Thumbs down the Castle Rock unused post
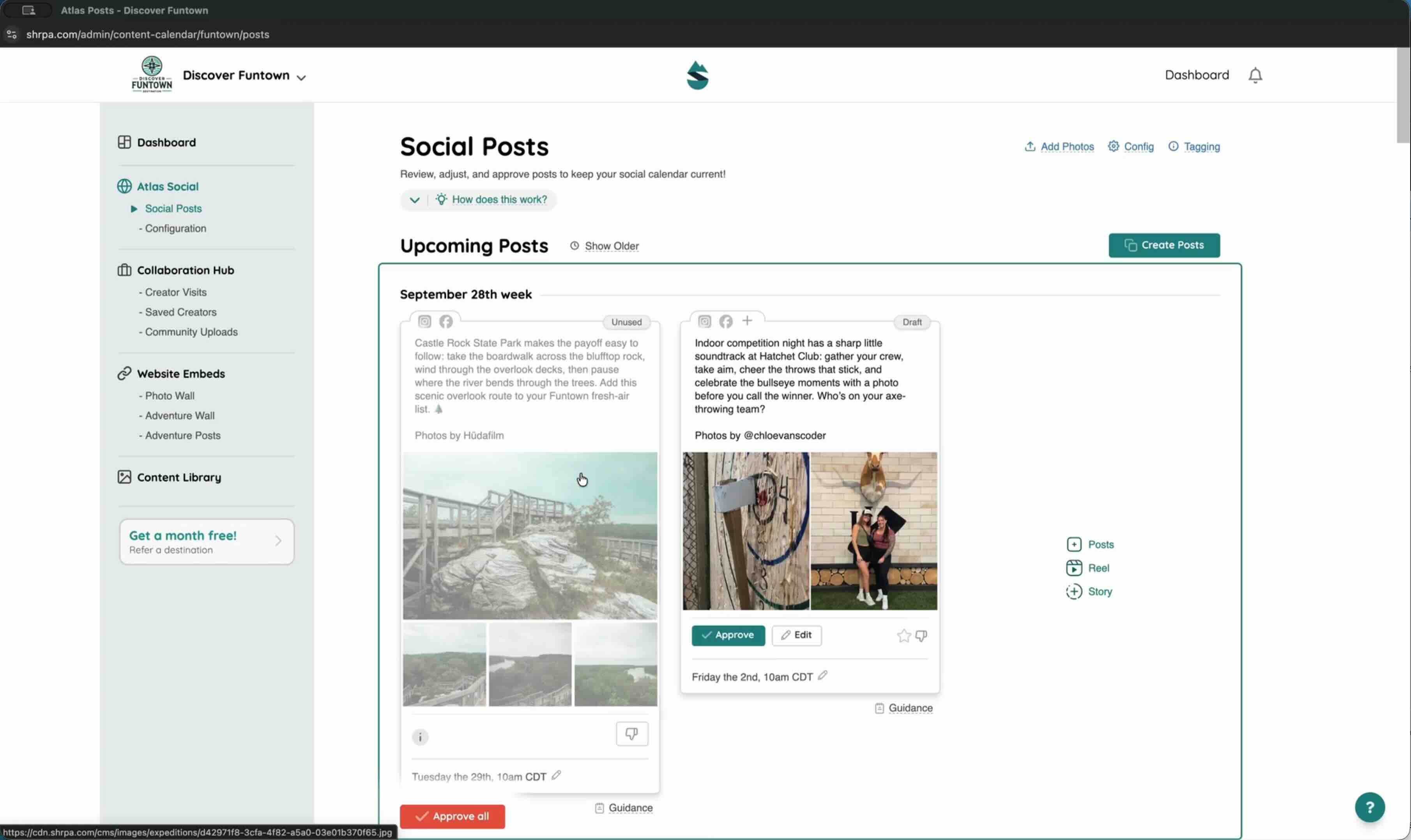 click(632, 734)
